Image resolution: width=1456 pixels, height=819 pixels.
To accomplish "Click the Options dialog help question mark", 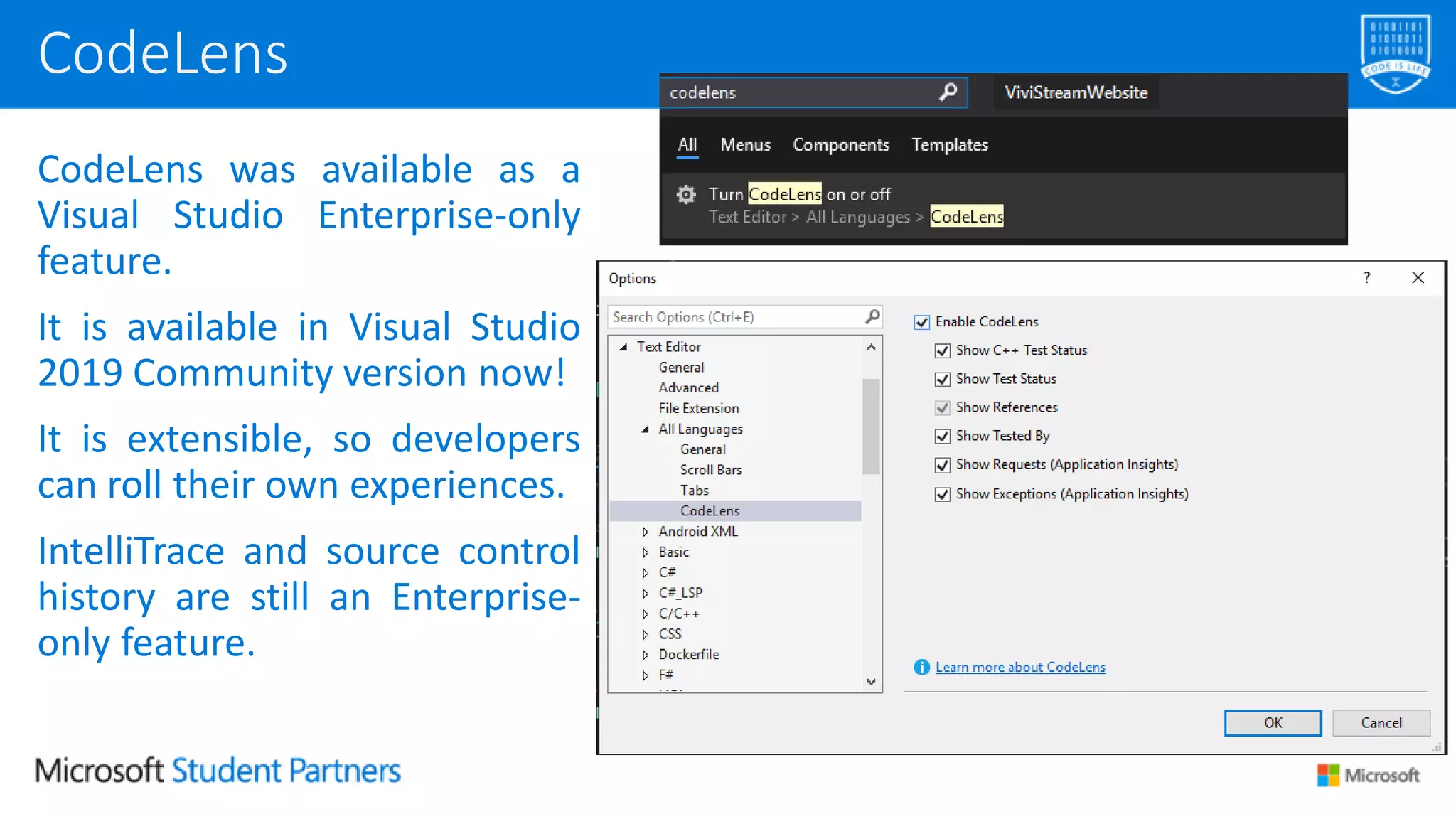I will tap(1366, 278).
